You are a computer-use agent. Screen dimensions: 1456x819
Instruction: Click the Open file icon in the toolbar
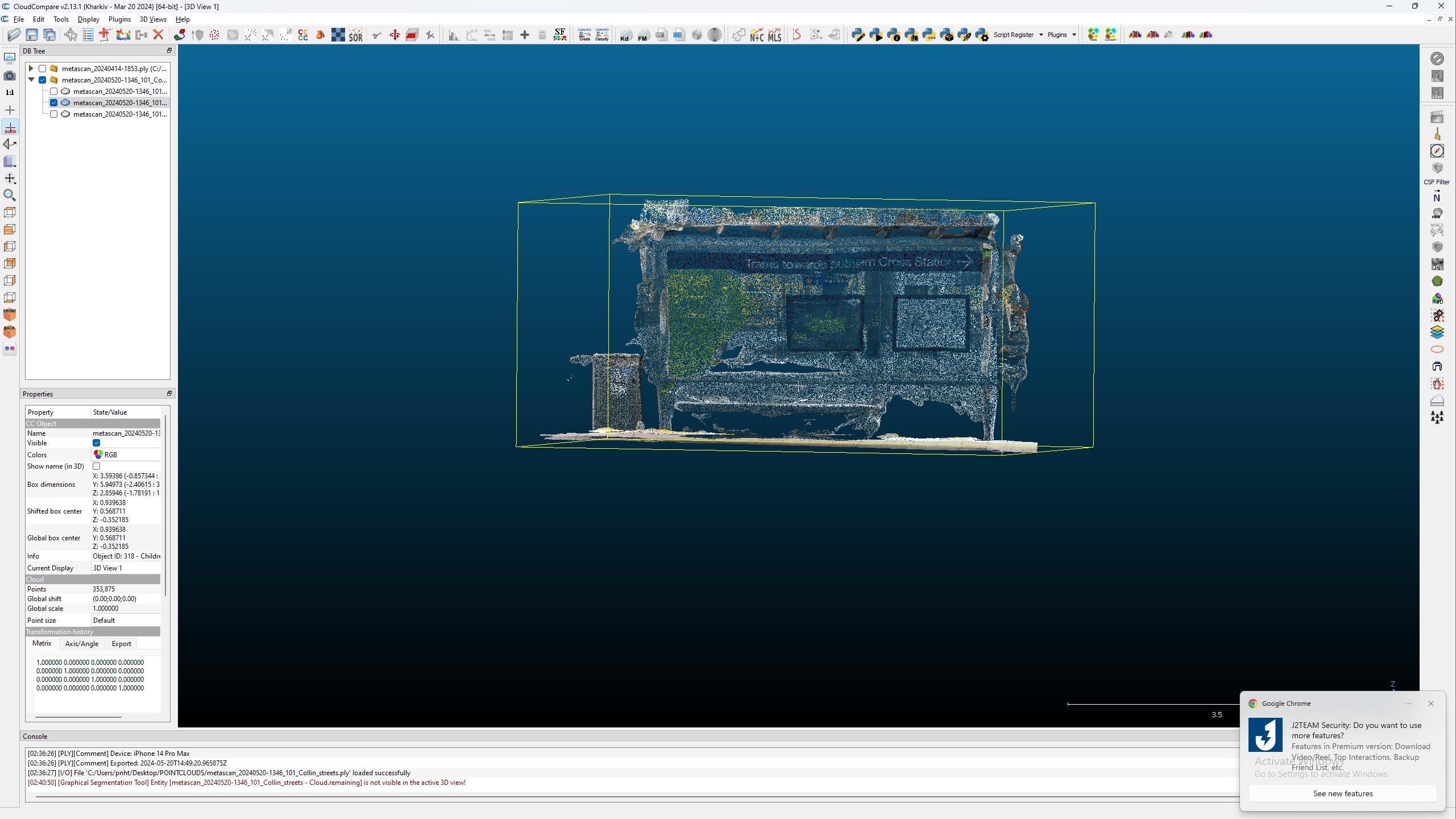pos(14,35)
